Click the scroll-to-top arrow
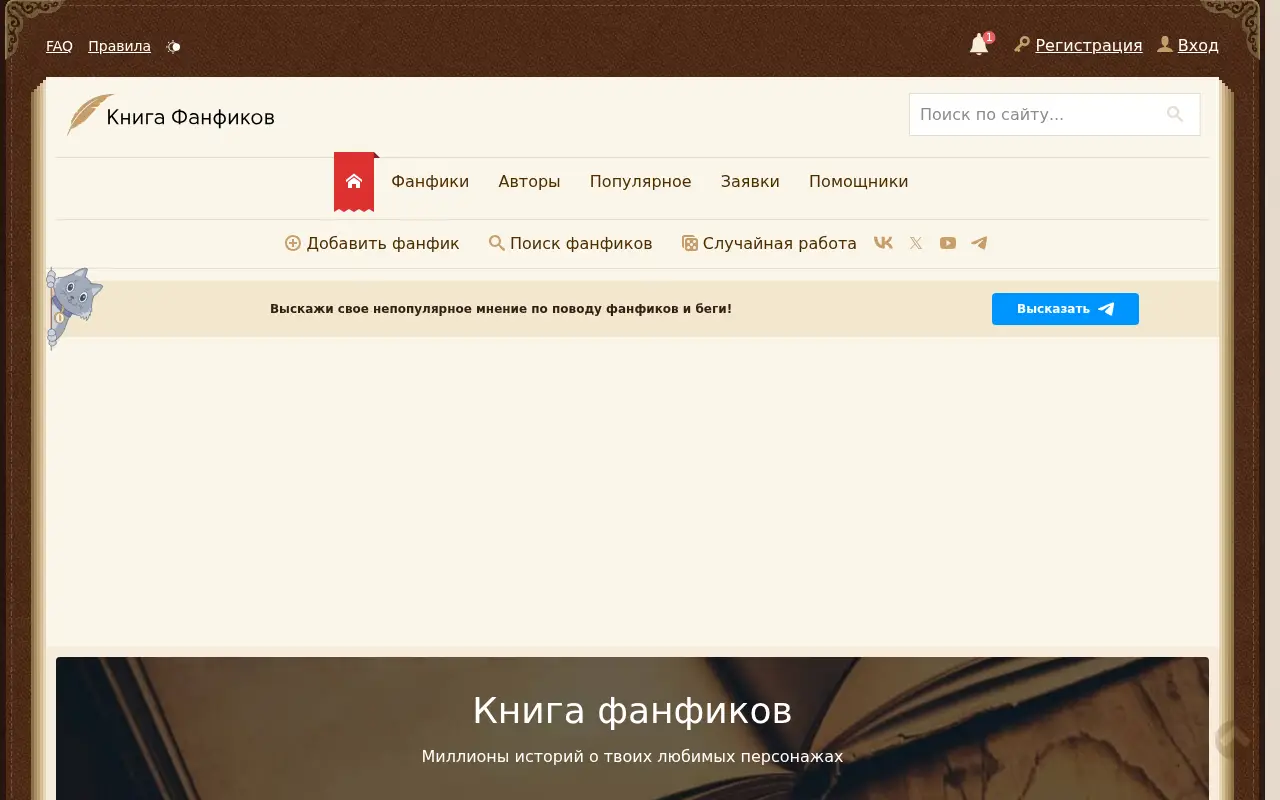1280x800 pixels. [1232, 740]
